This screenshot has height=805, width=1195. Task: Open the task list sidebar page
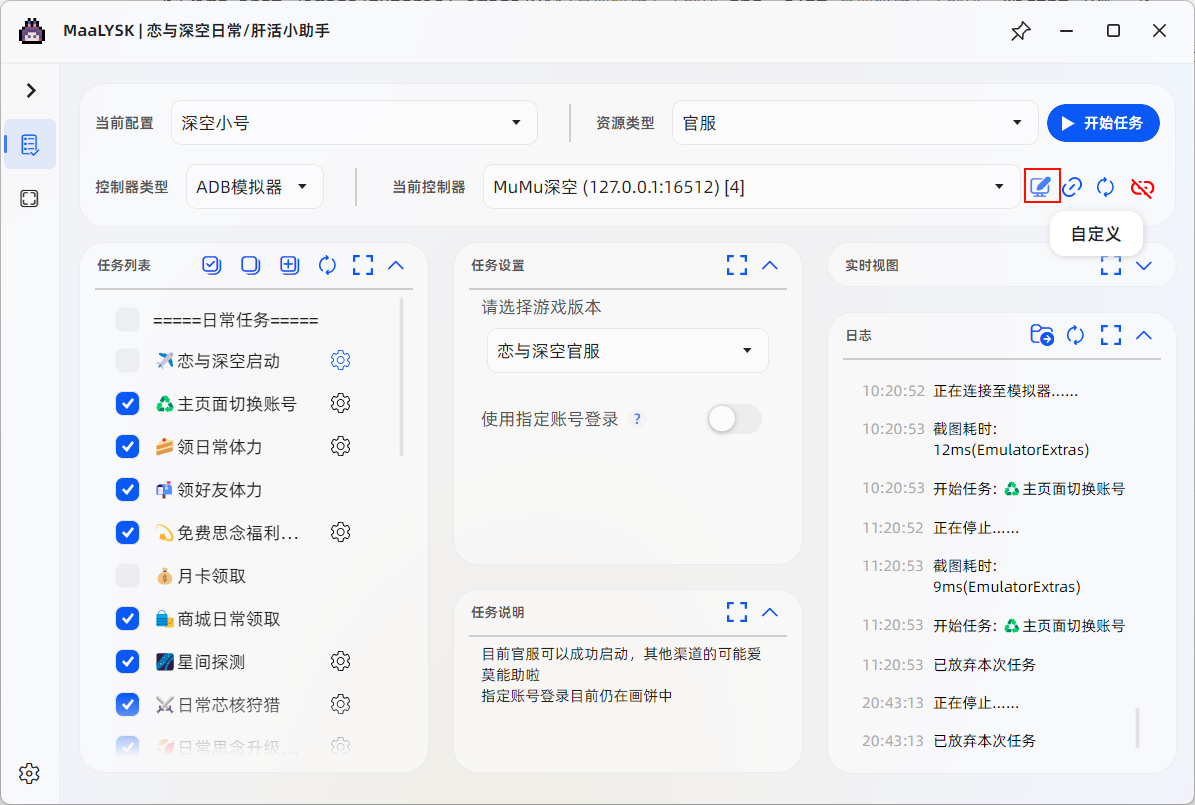pos(30,144)
